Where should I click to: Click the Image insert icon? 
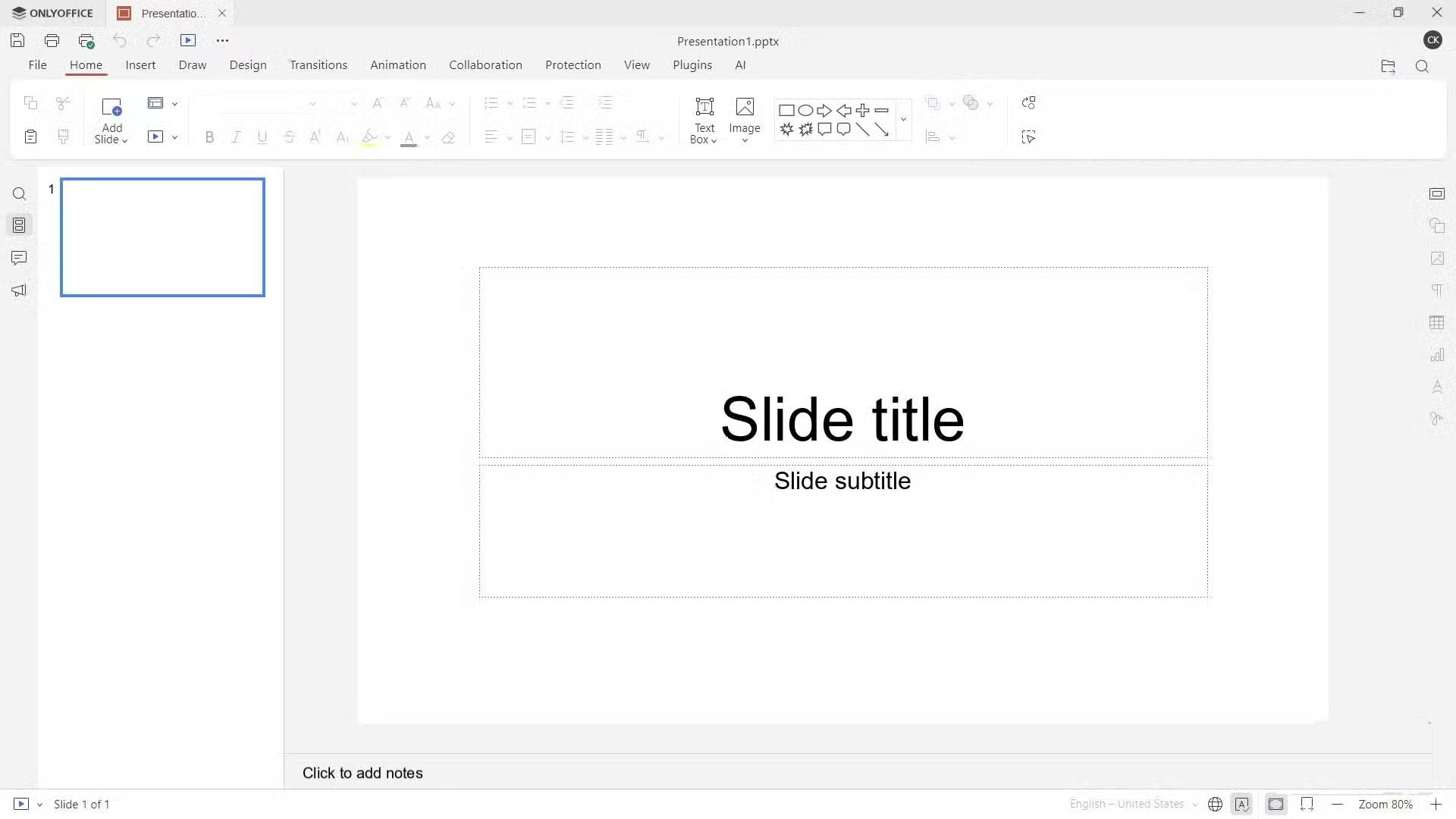(x=745, y=107)
